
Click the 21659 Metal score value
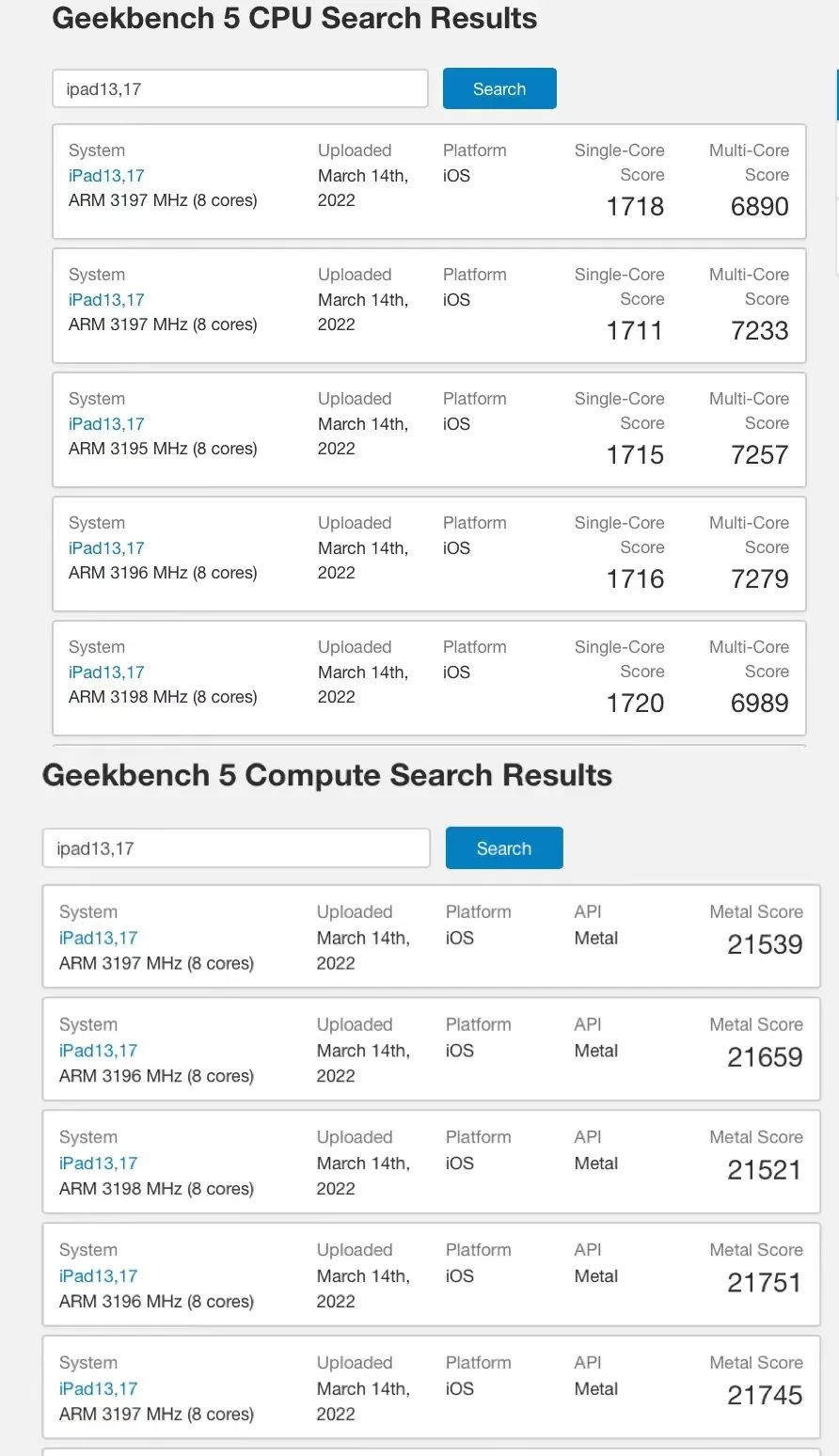click(765, 1057)
